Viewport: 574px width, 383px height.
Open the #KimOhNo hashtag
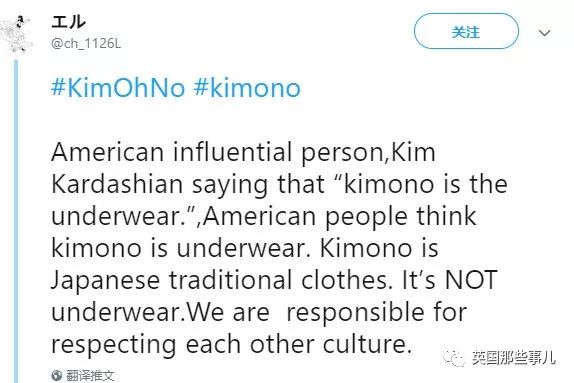click(x=118, y=88)
